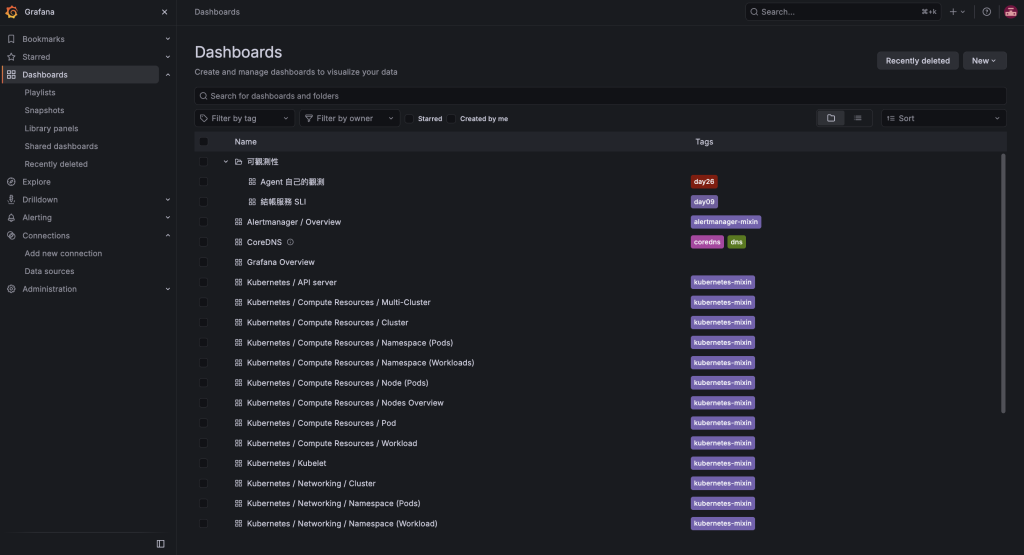Click the Alerting bell icon

pos(11,217)
